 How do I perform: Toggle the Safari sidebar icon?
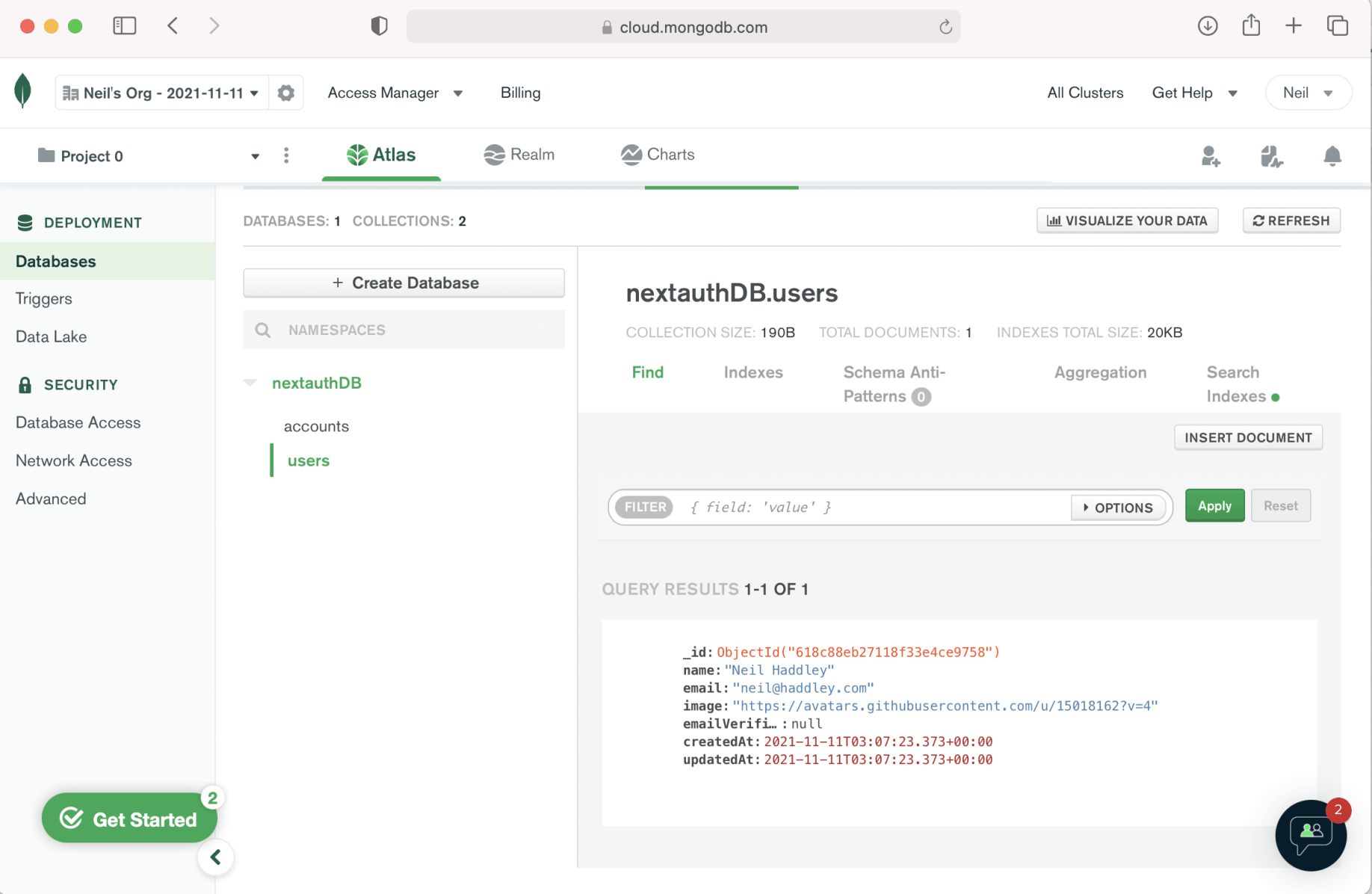pos(124,26)
